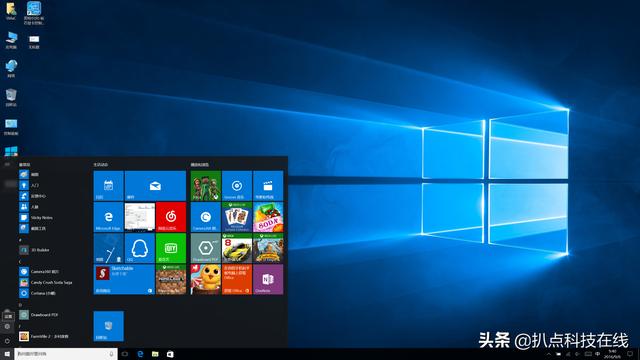Open the gray Drawboard PDF tile

[206, 248]
